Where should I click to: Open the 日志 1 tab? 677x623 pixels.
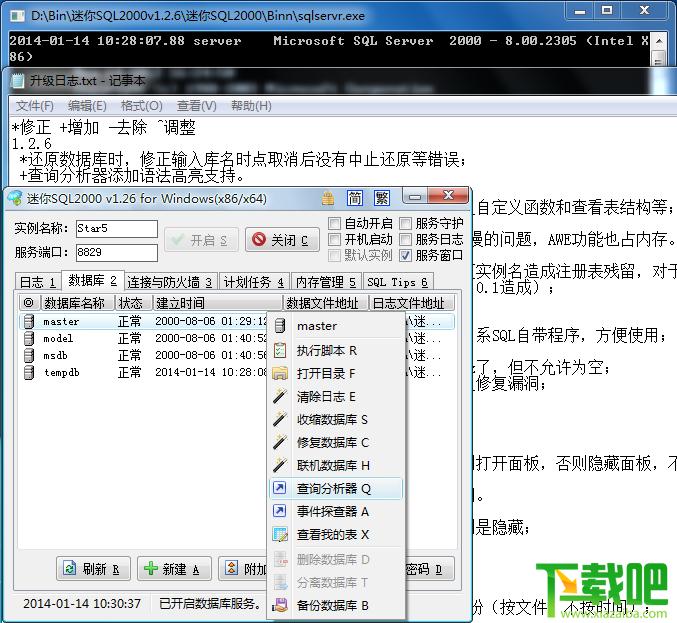[x=38, y=282]
